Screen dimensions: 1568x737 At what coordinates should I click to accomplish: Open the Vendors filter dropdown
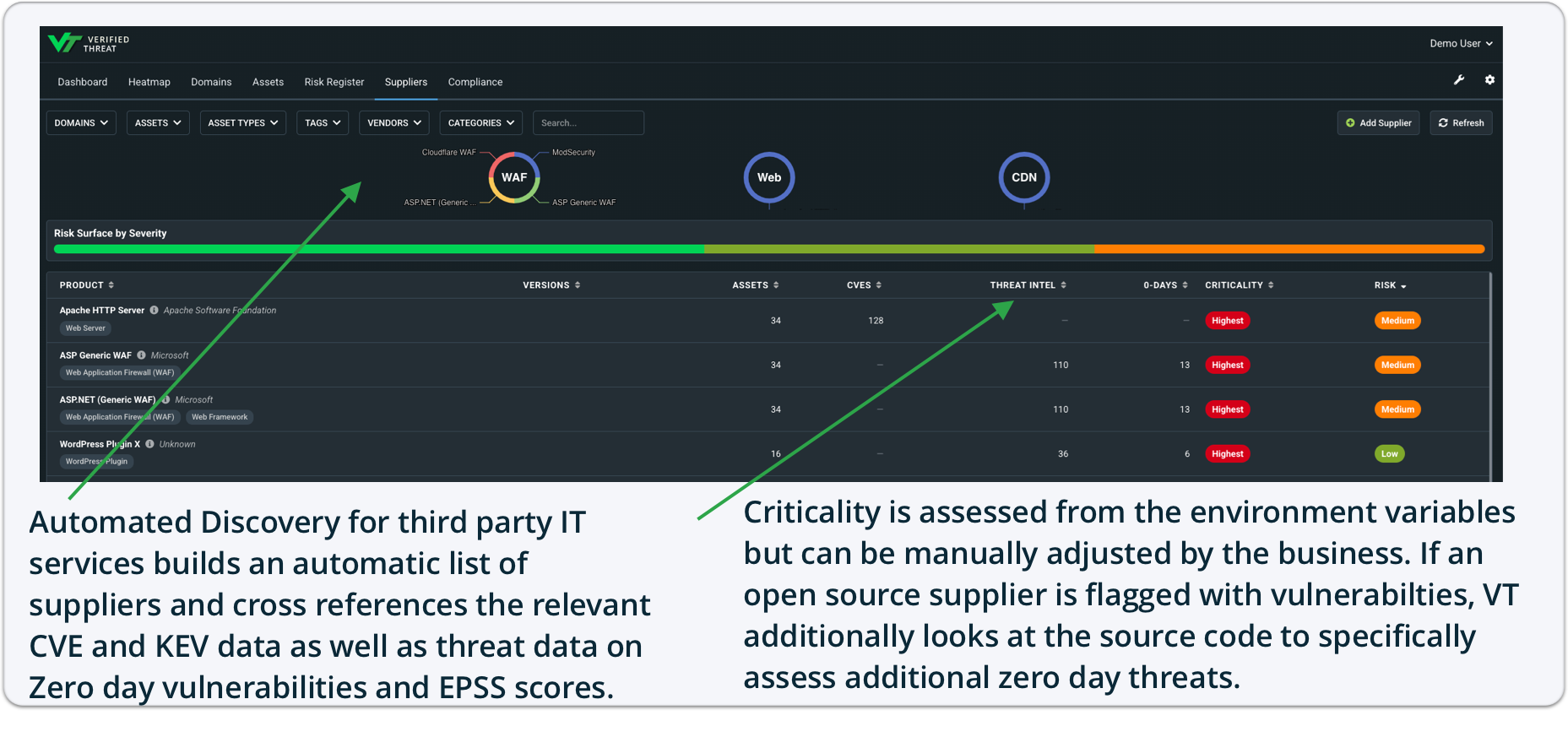coord(394,123)
